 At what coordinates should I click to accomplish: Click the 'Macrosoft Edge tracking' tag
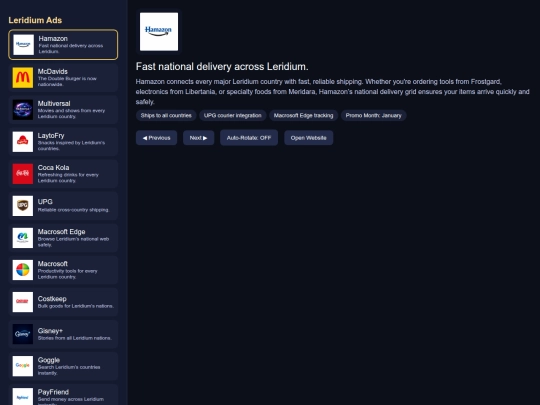303,115
